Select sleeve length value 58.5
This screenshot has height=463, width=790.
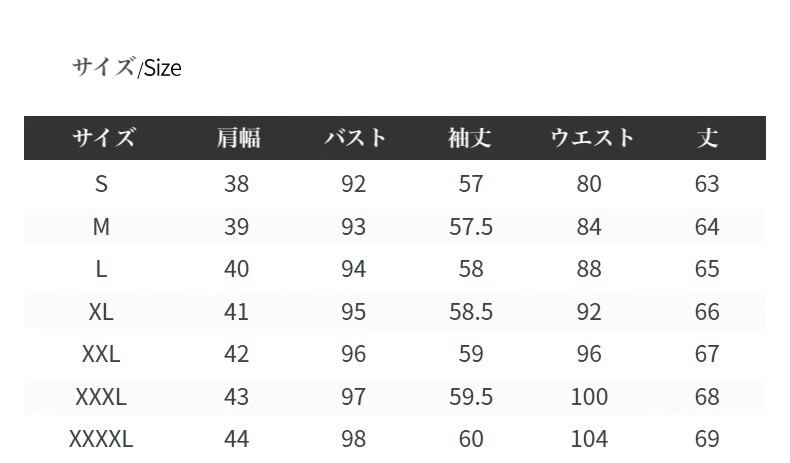click(470, 312)
